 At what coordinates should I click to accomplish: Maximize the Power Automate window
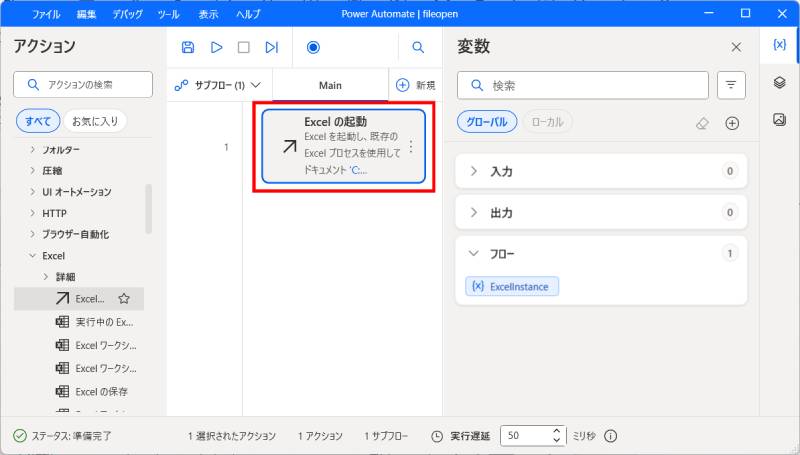(745, 13)
